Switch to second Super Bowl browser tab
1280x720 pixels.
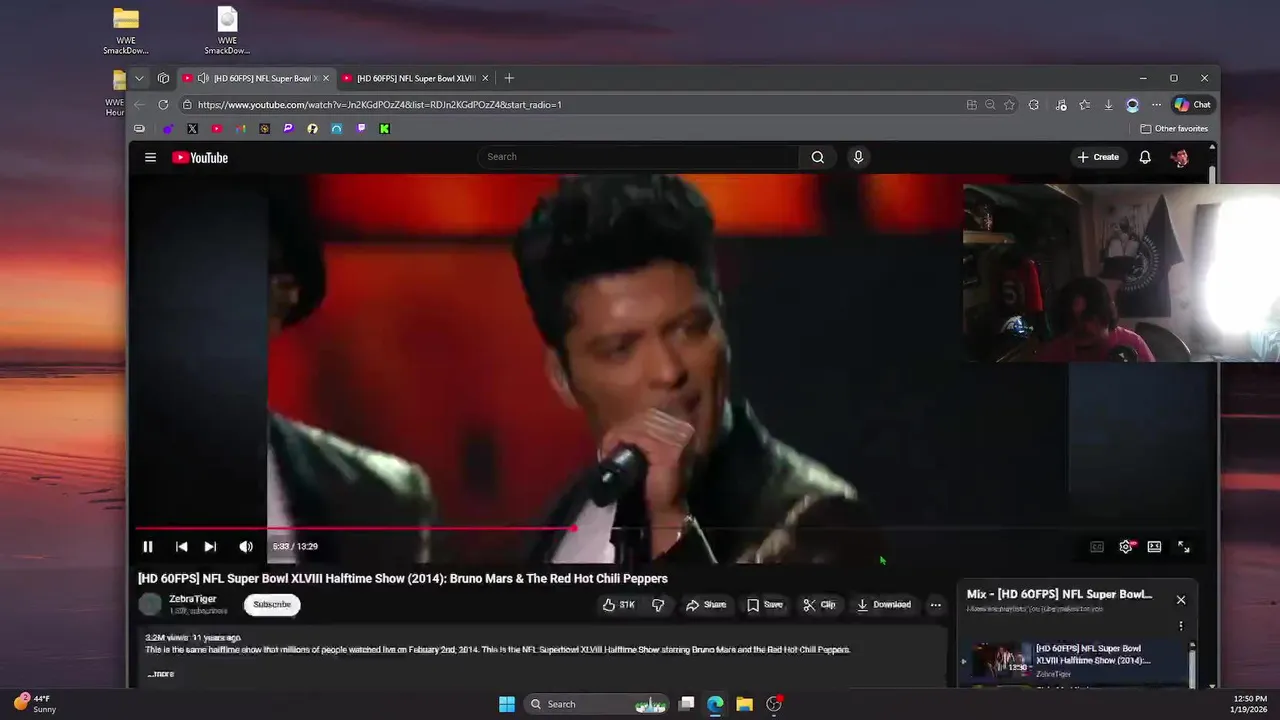[x=415, y=78]
